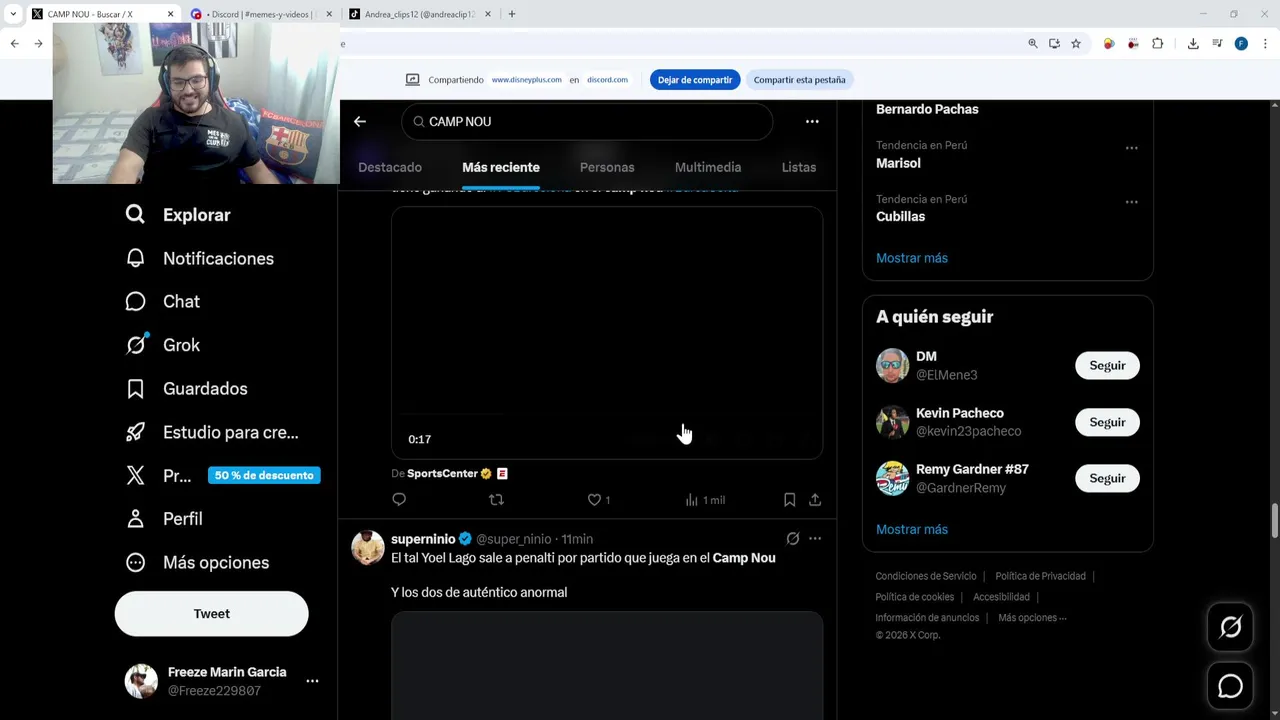Follow Remy Gardner #87
The image size is (1280, 720).
tap(1107, 479)
